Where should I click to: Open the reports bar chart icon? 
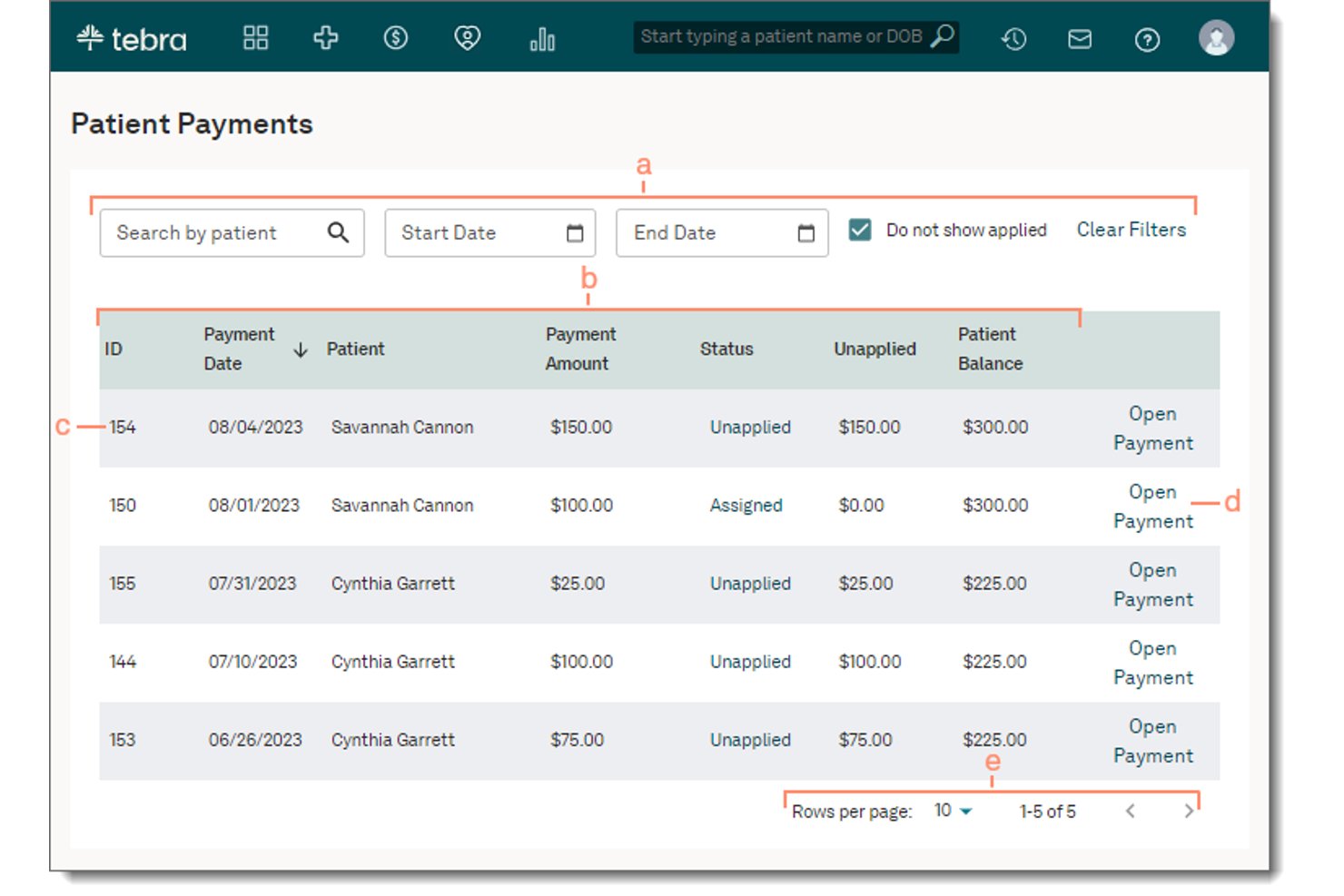click(x=542, y=39)
